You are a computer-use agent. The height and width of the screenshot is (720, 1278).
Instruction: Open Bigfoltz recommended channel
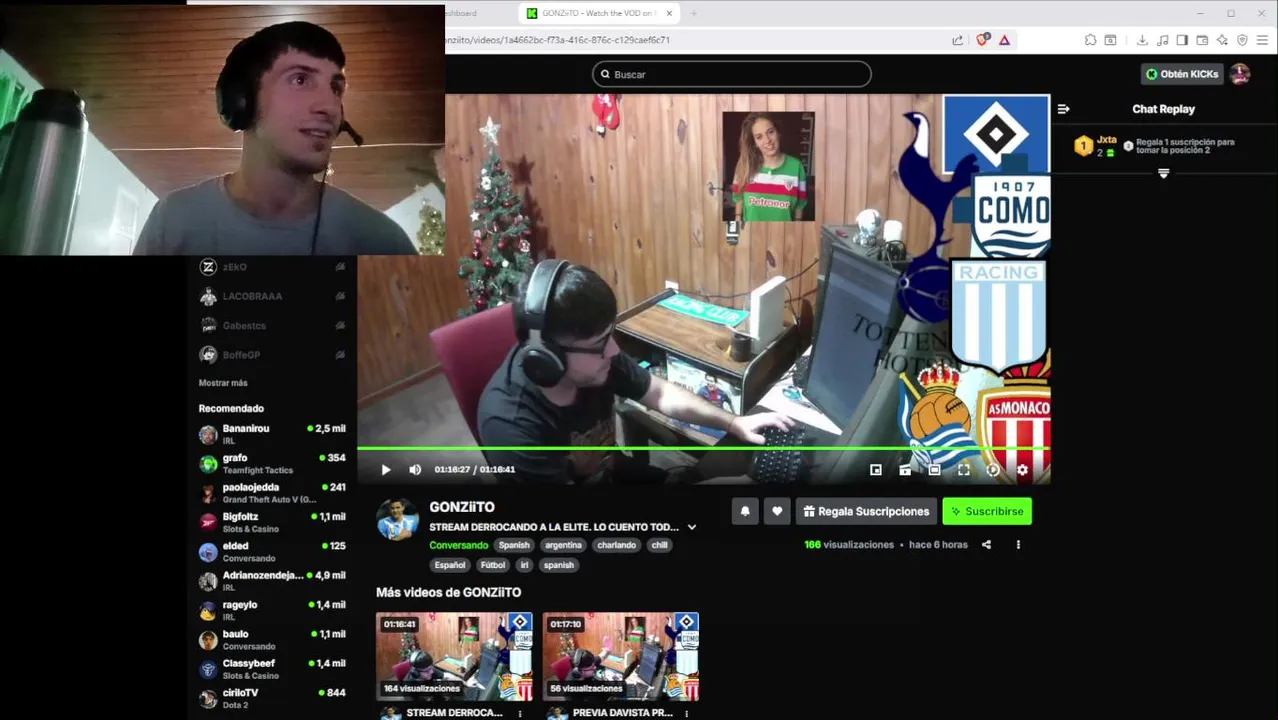coord(272,522)
